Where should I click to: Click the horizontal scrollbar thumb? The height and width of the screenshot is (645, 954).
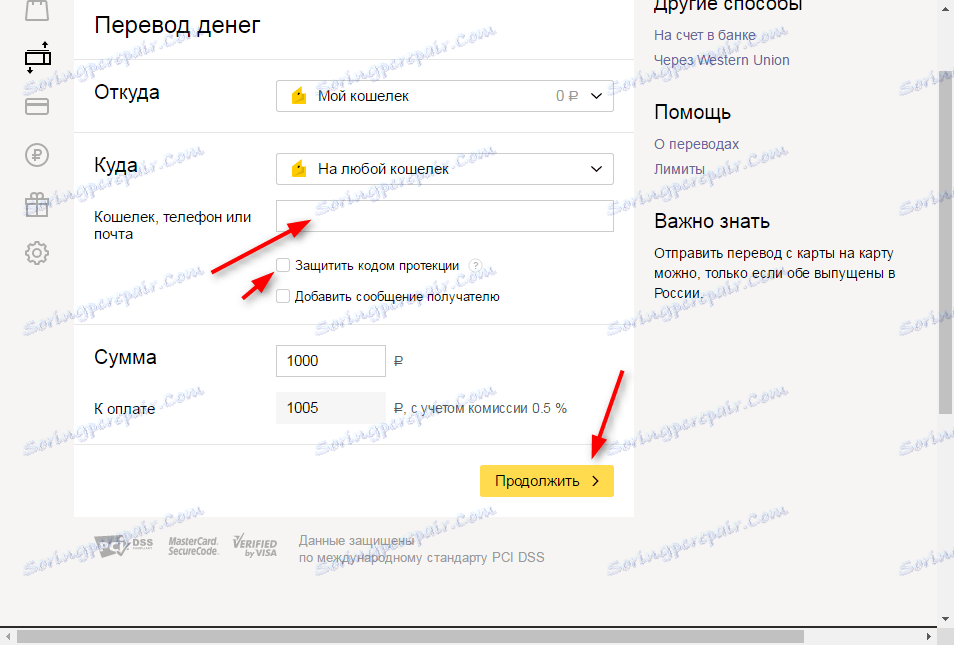410,636
